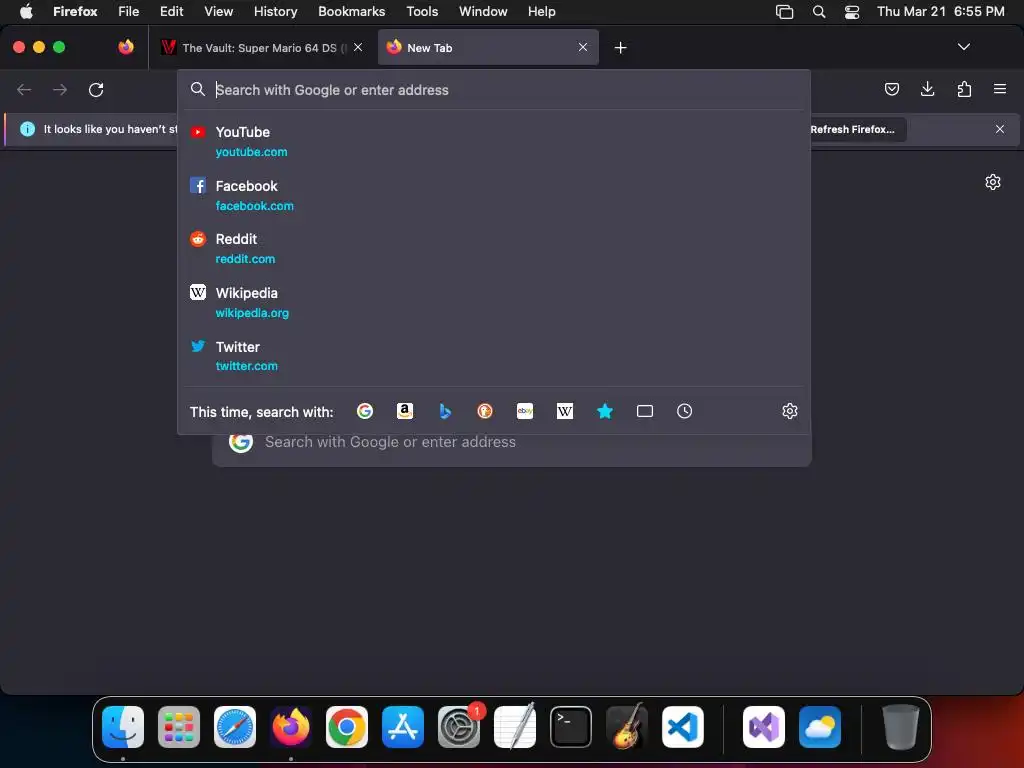Expand the list all tabs chevron

tap(963, 47)
